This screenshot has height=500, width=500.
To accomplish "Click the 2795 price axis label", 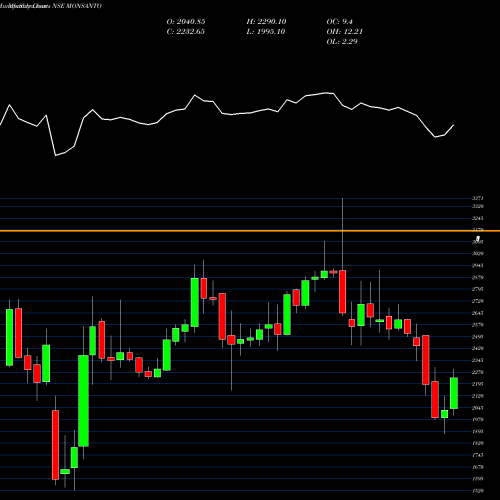I will click(478, 289).
